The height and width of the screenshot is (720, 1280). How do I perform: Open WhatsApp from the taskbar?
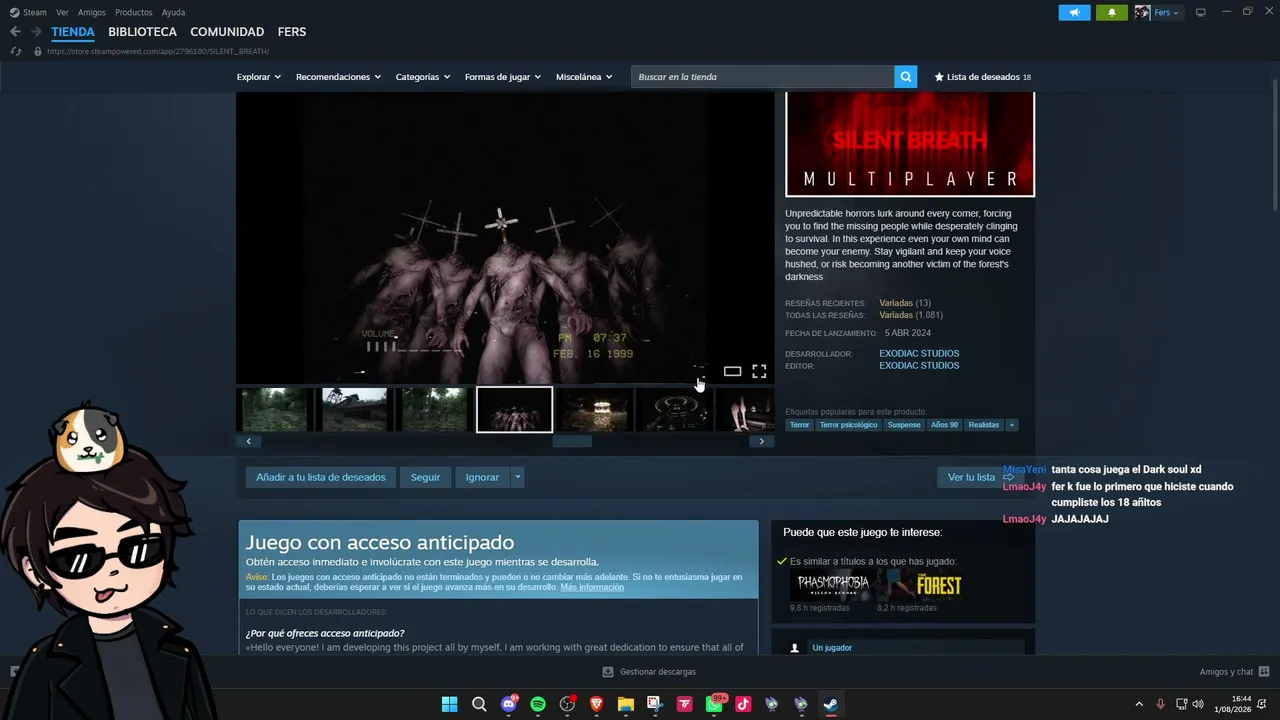click(714, 704)
